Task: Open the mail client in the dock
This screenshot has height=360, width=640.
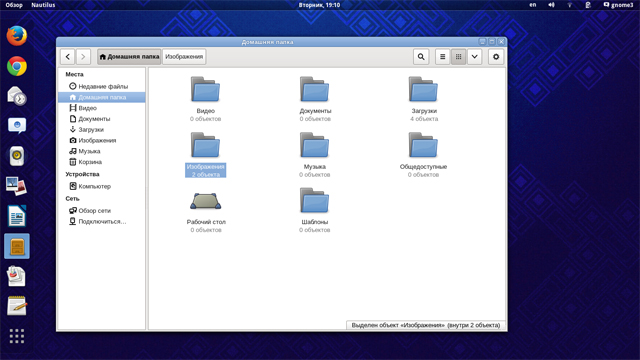Action: (17, 96)
